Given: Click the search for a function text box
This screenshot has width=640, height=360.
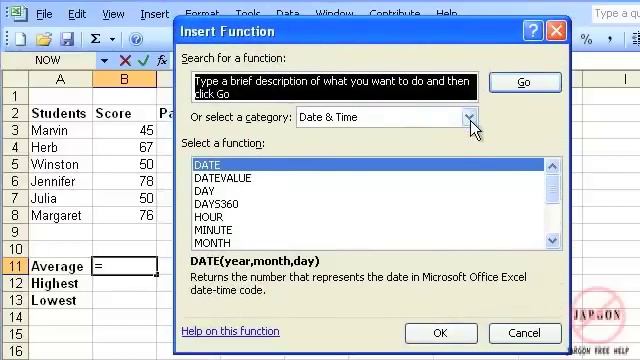Looking at the screenshot, I should click(x=335, y=87).
